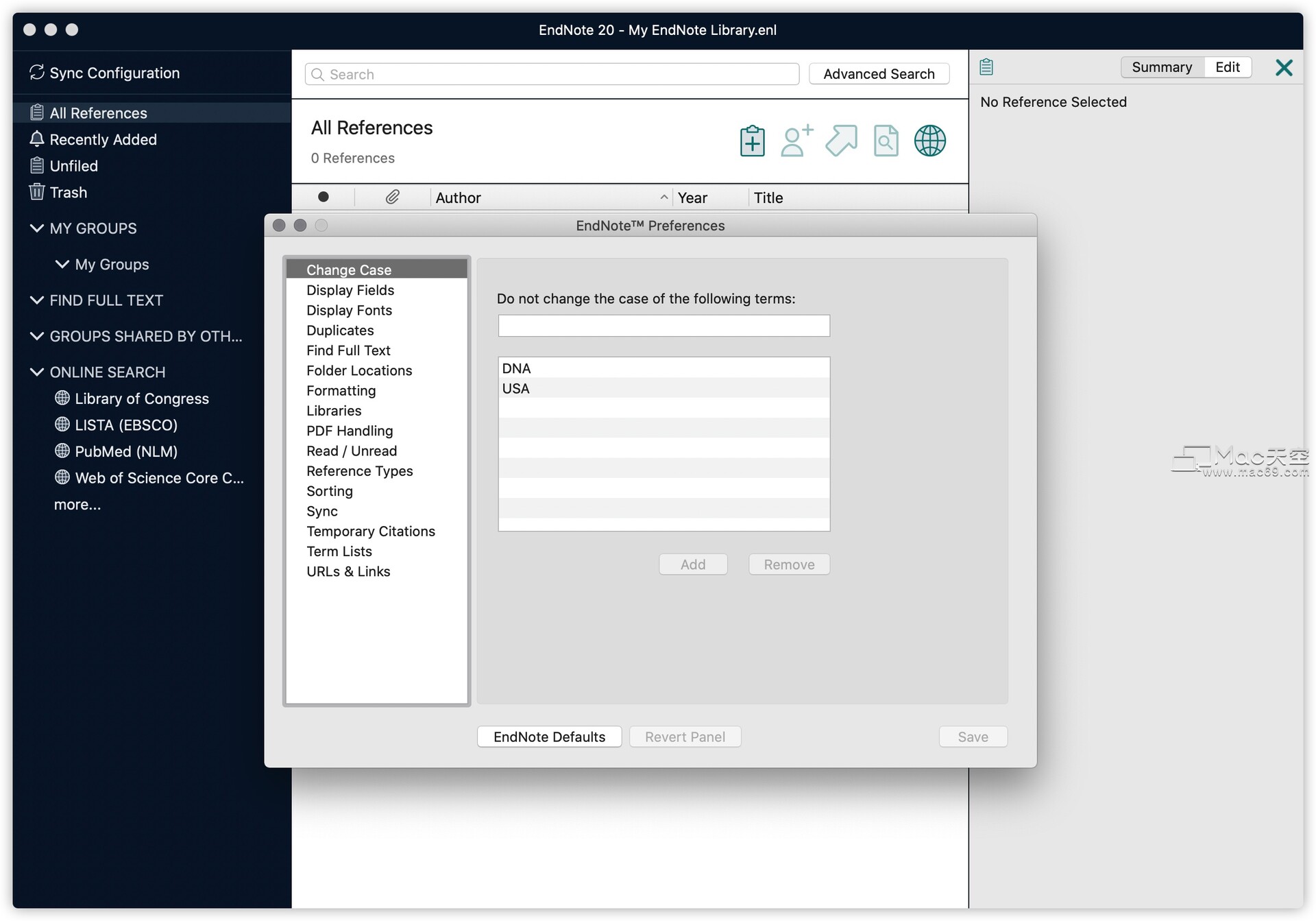Collapse the ONLINE SEARCH section
Image resolution: width=1316 pixels, height=921 pixels.
coord(36,372)
